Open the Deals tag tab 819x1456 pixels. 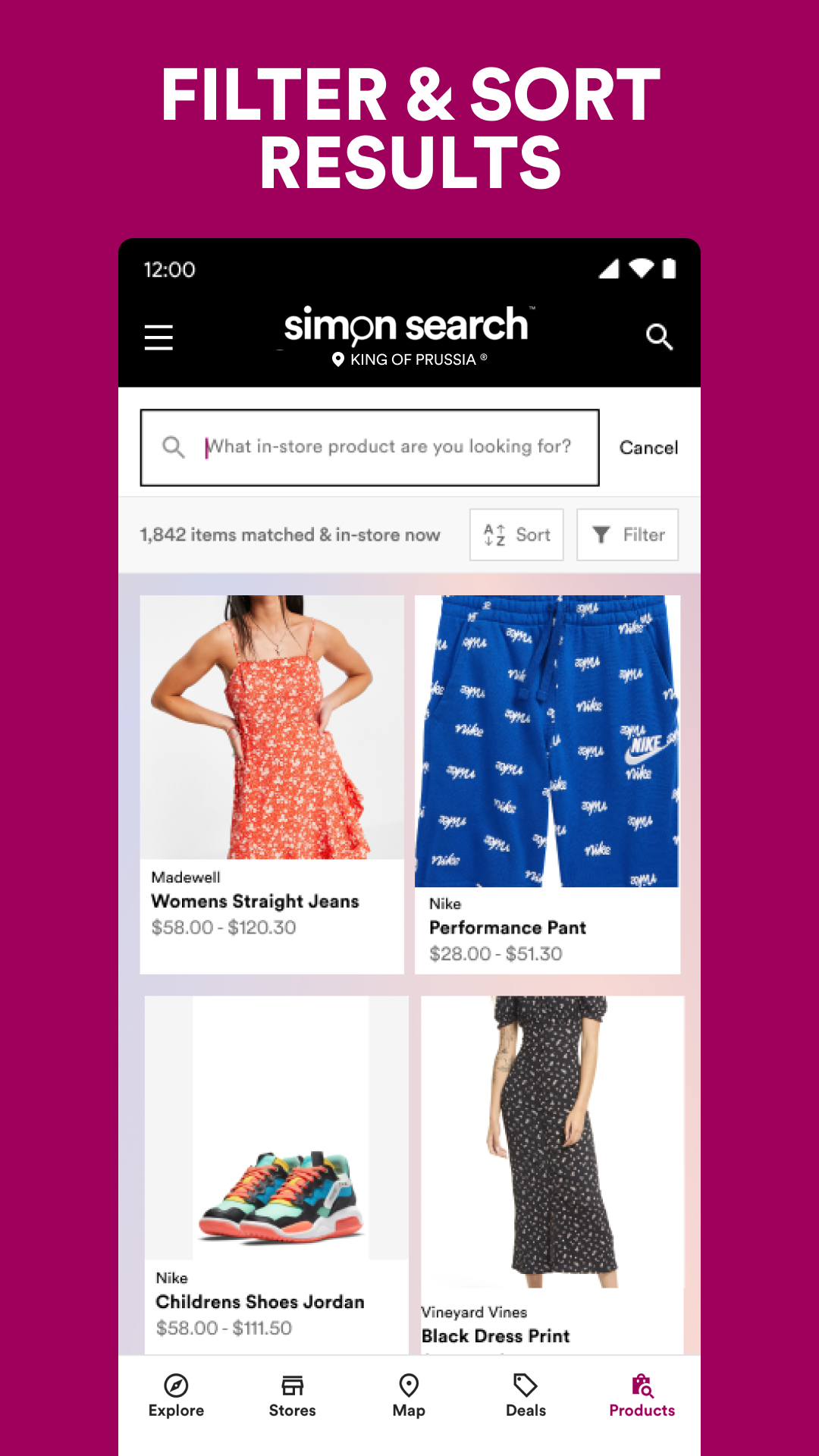tap(526, 1396)
